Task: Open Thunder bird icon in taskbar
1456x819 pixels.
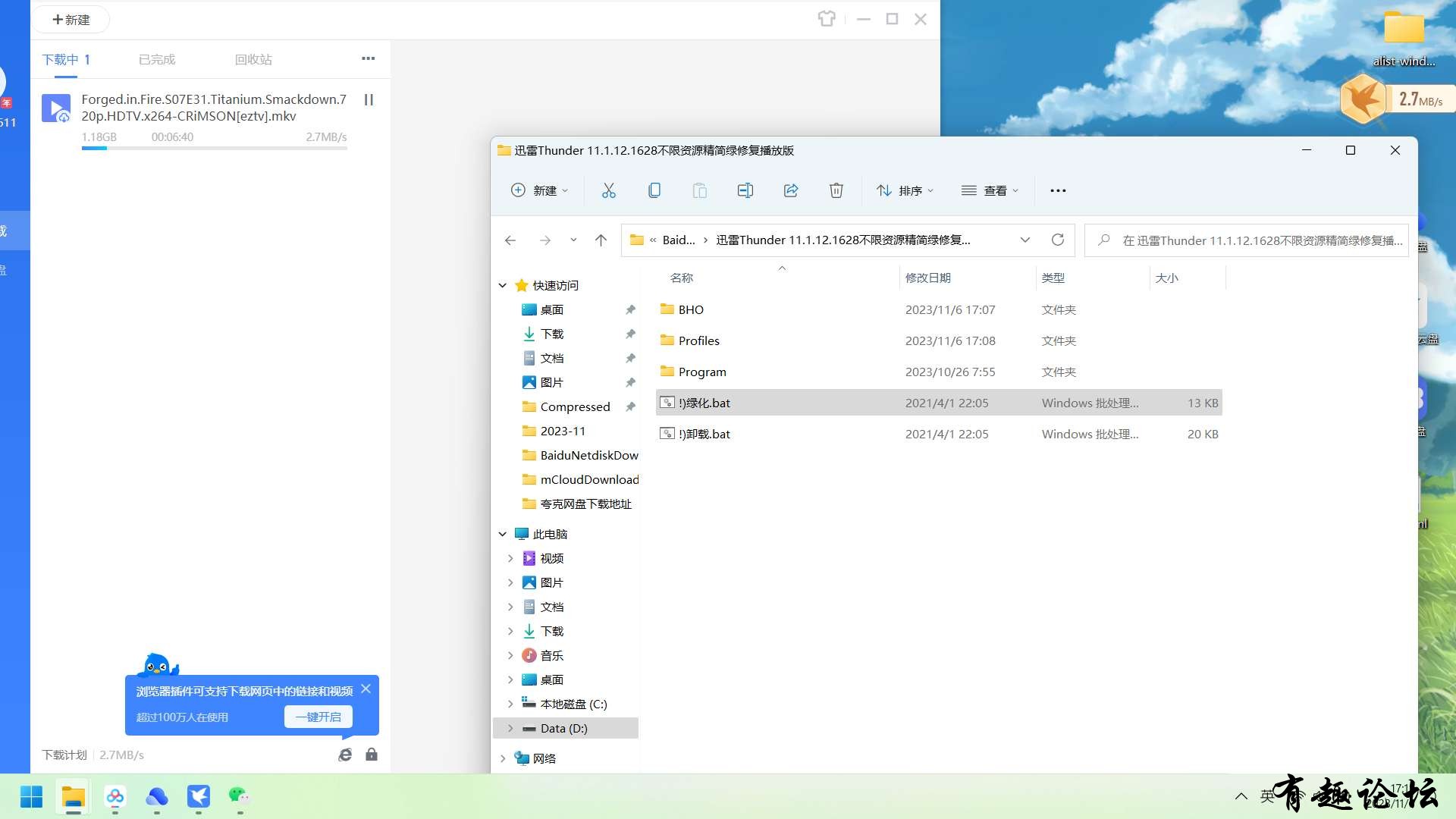Action: (x=199, y=797)
